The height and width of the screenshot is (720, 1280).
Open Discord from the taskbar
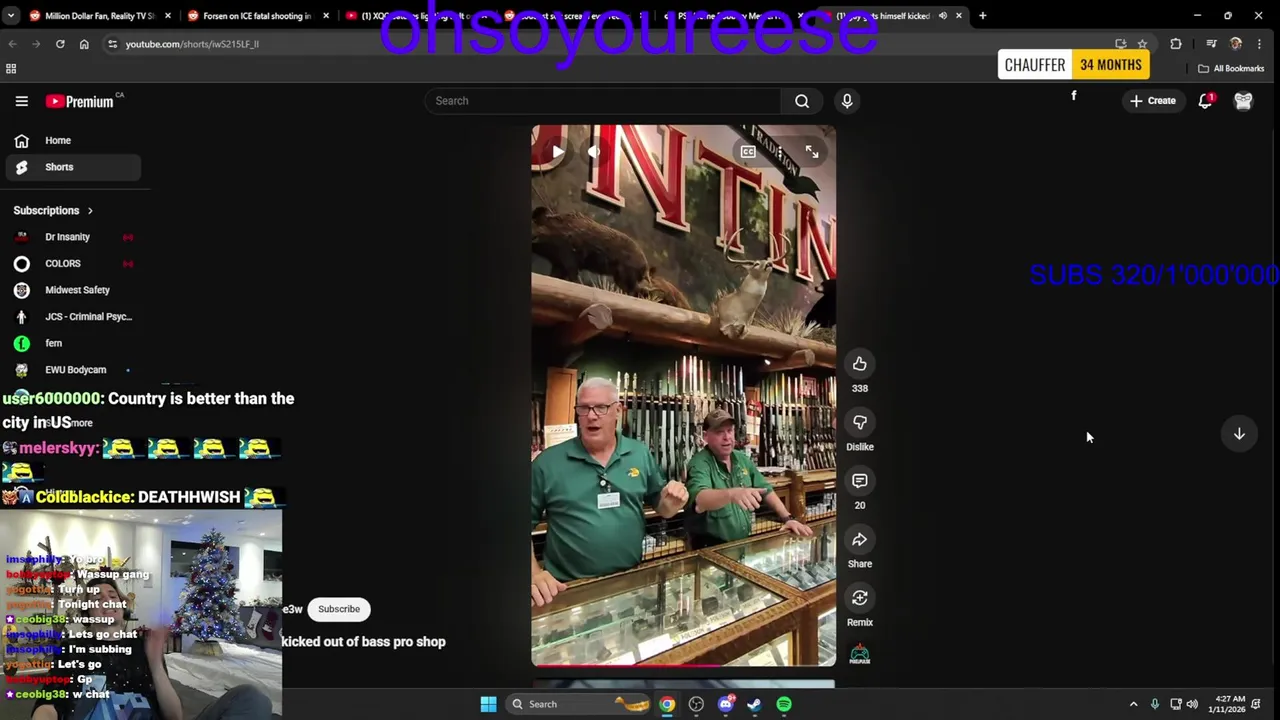(x=726, y=704)
